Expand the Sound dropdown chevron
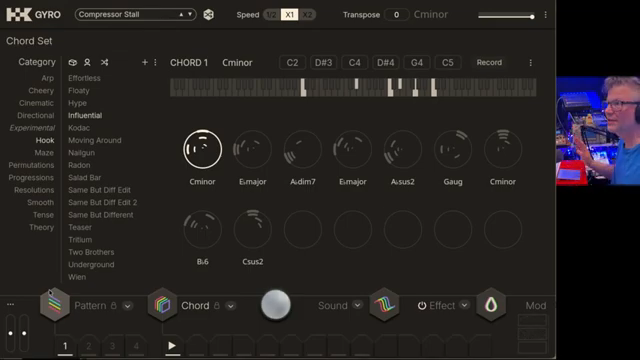 357,305
